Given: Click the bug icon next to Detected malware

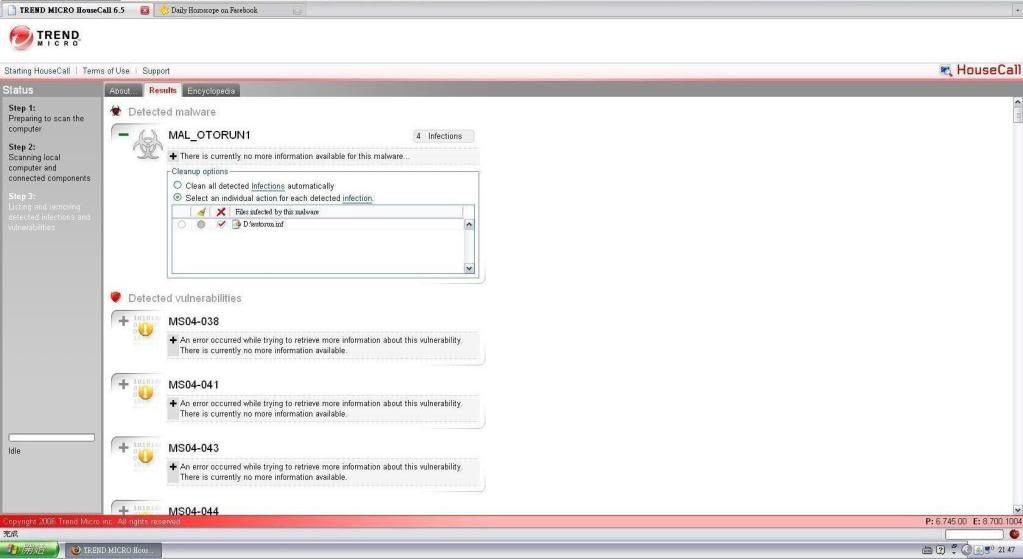Looking at the screenshot, I should [116, 112].
